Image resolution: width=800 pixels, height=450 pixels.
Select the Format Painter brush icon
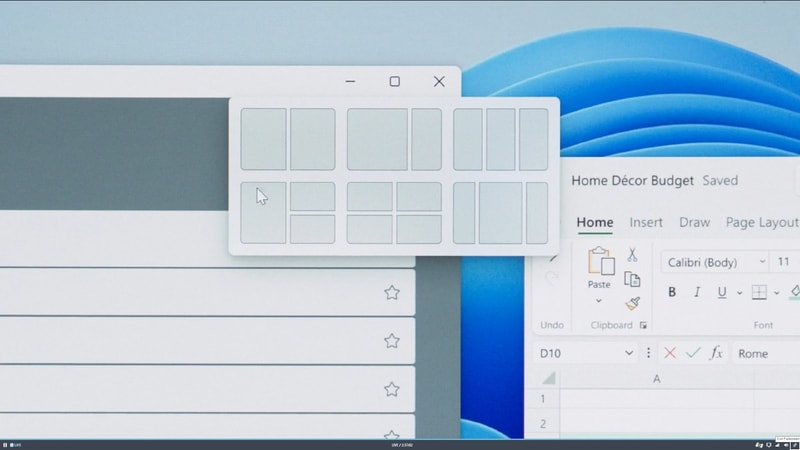pos(633,304)
